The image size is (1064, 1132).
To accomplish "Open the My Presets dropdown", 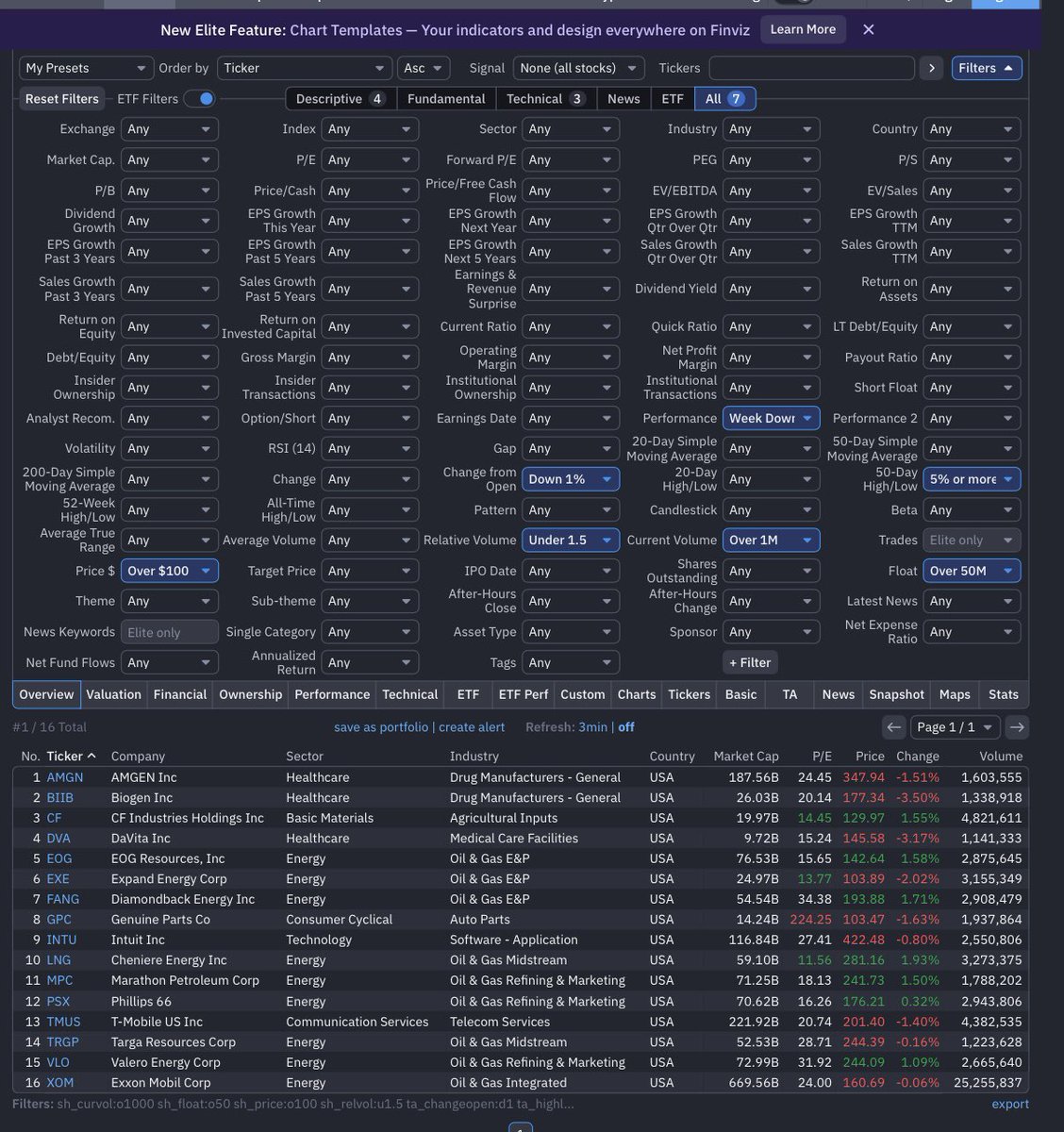I will (x=86, y=68).
